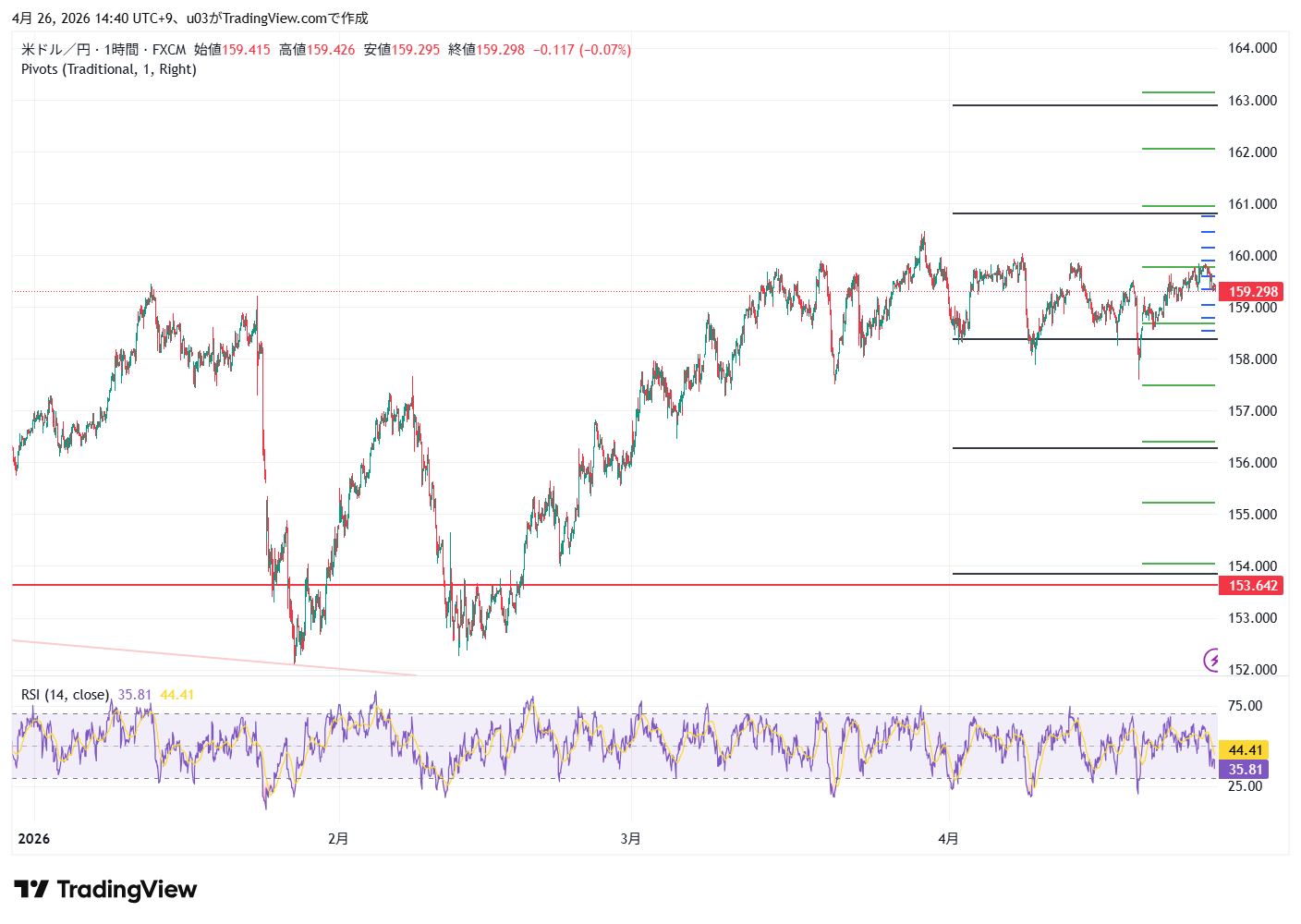Open the Pivots (Traditional, 1, Right) legend

[109, 69]
